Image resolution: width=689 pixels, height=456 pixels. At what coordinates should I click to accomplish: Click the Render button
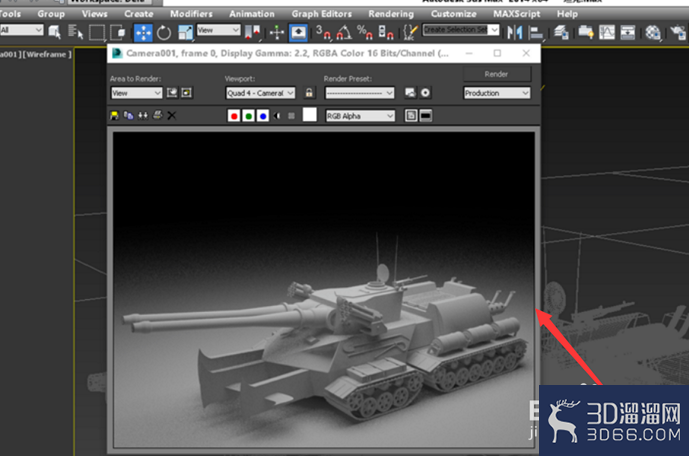[x=497, y=74]
